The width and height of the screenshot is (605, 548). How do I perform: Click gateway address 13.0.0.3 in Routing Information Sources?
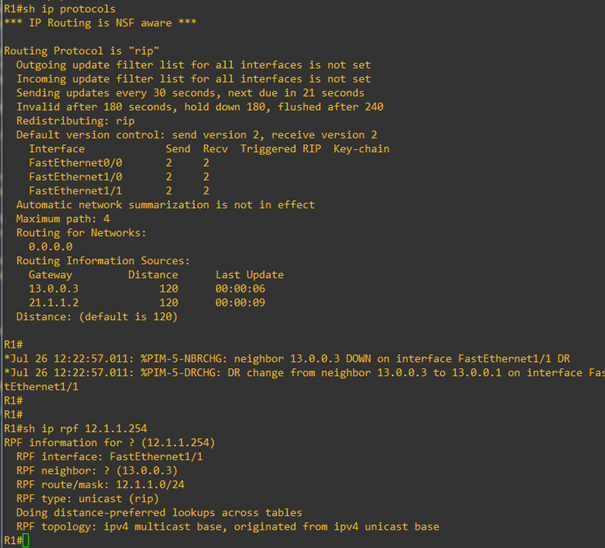pyautogui.click(x=54, y=289)
